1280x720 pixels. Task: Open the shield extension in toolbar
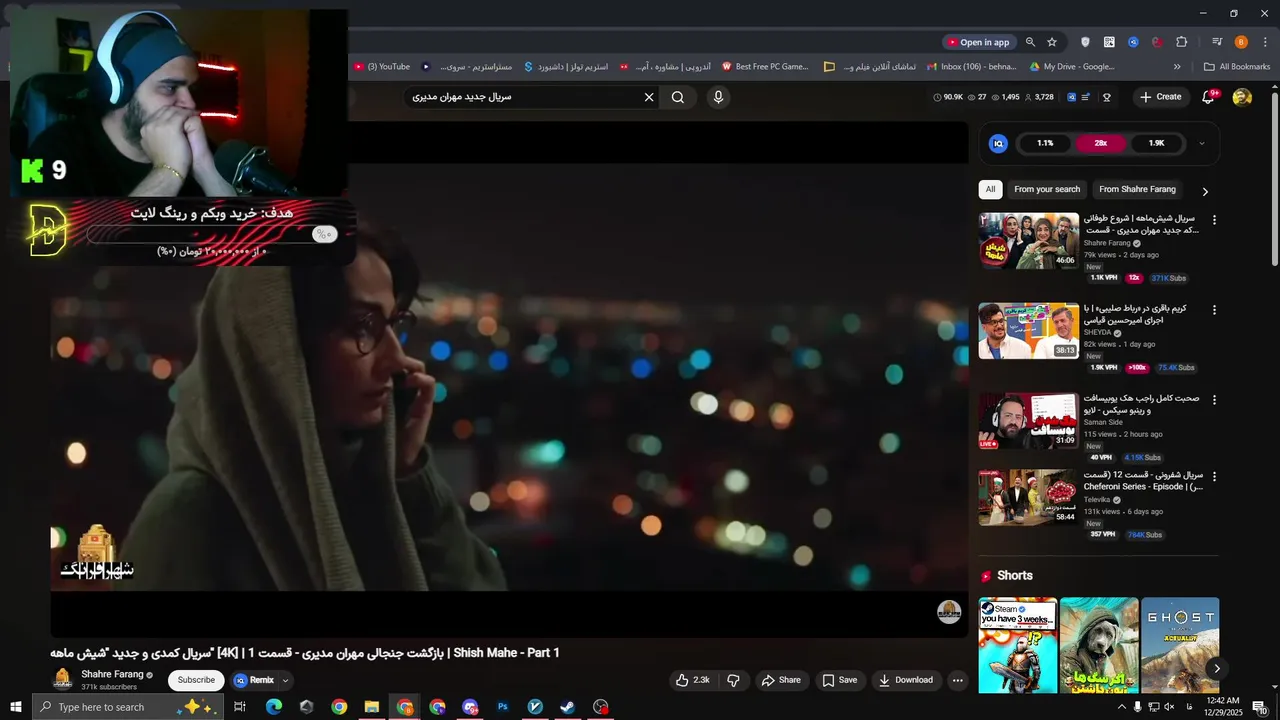pyautogui.click(x=1085, y=42)
